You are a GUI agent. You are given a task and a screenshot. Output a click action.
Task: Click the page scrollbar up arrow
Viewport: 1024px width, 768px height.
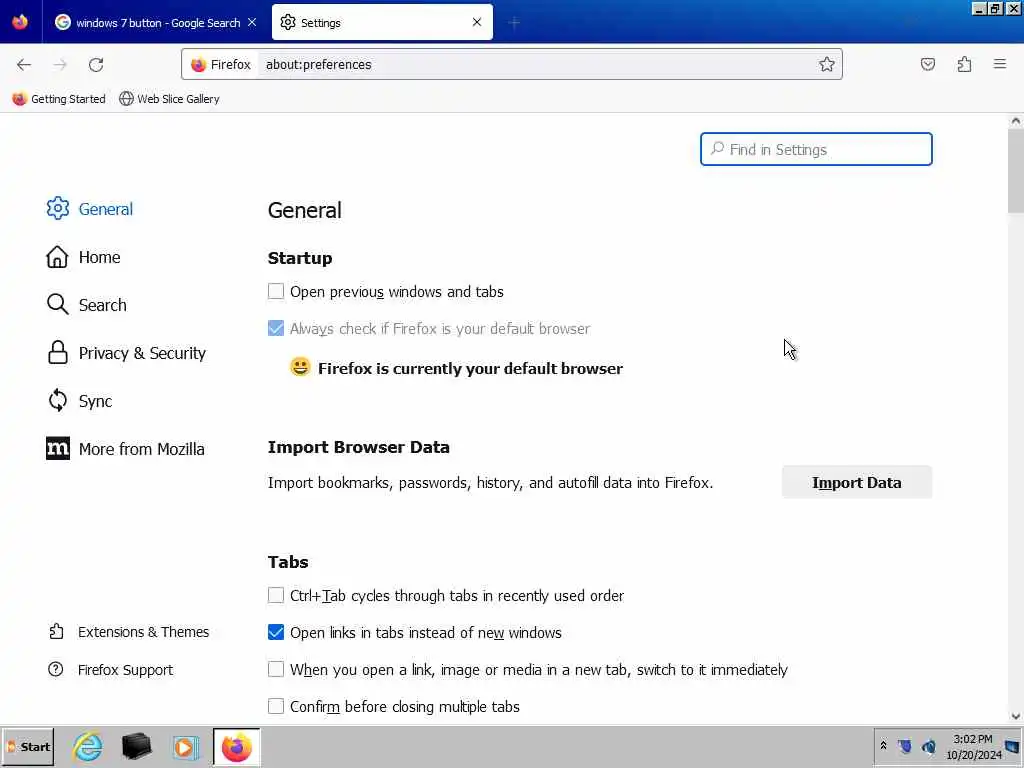tap(1016, 121)
